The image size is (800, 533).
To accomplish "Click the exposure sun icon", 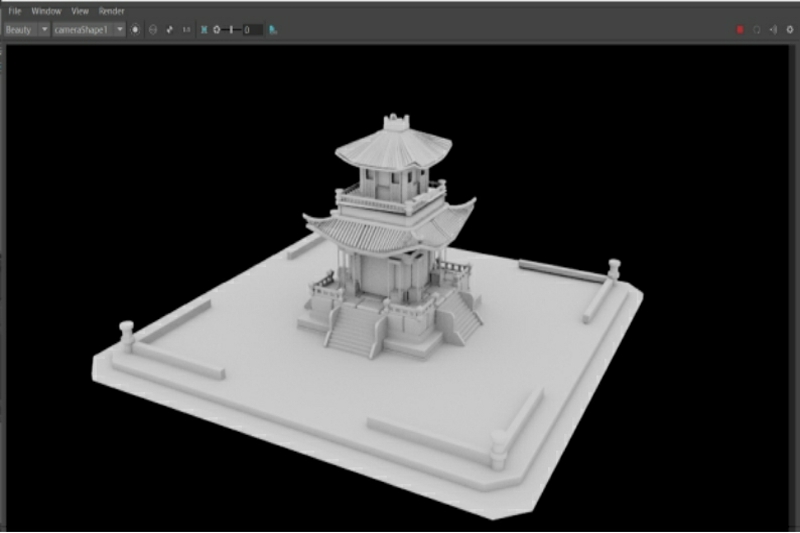I will point(216,30).
